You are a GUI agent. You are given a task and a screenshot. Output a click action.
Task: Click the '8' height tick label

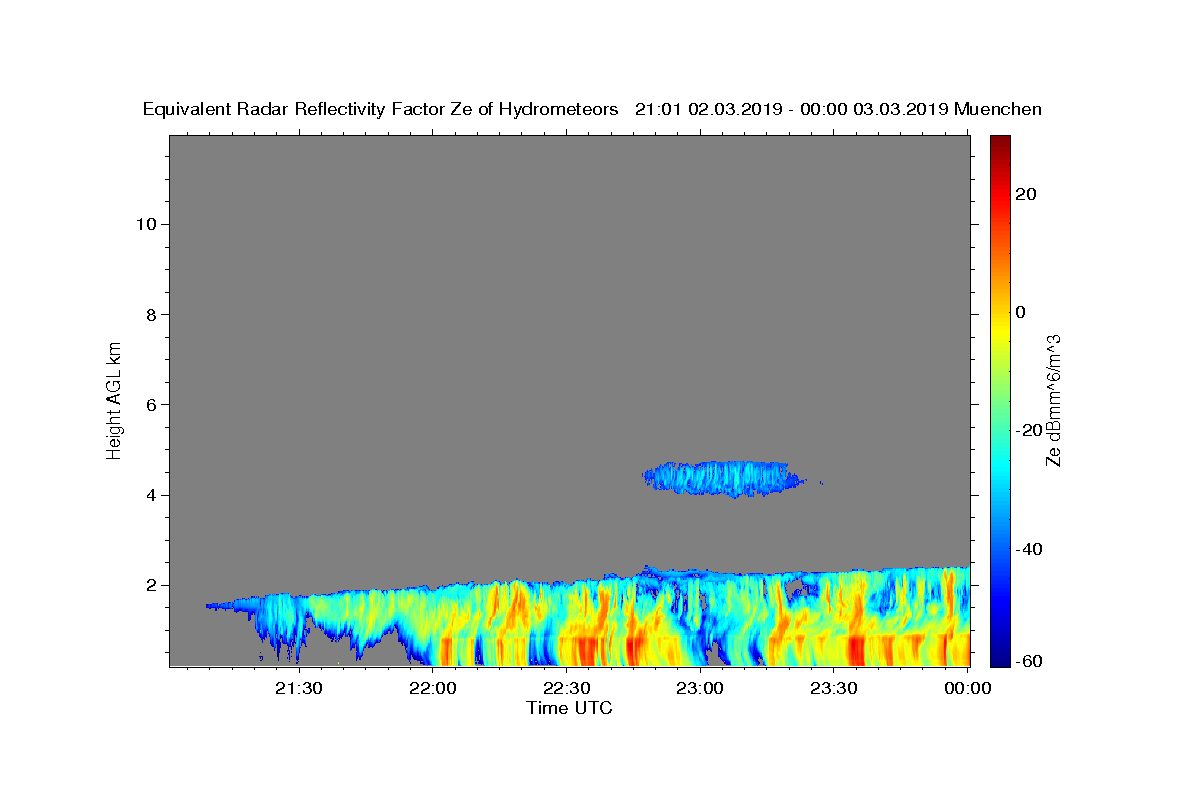pos(152,314)
